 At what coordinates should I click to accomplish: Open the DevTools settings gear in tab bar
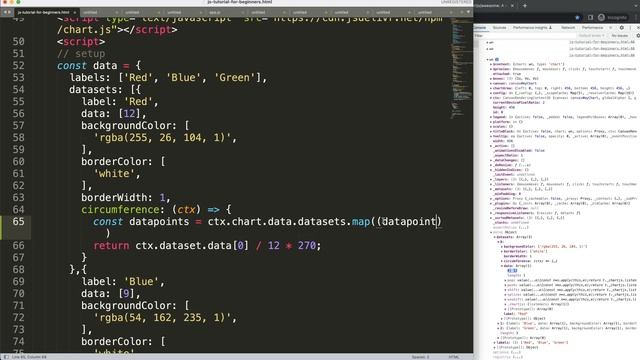(622, 28)
